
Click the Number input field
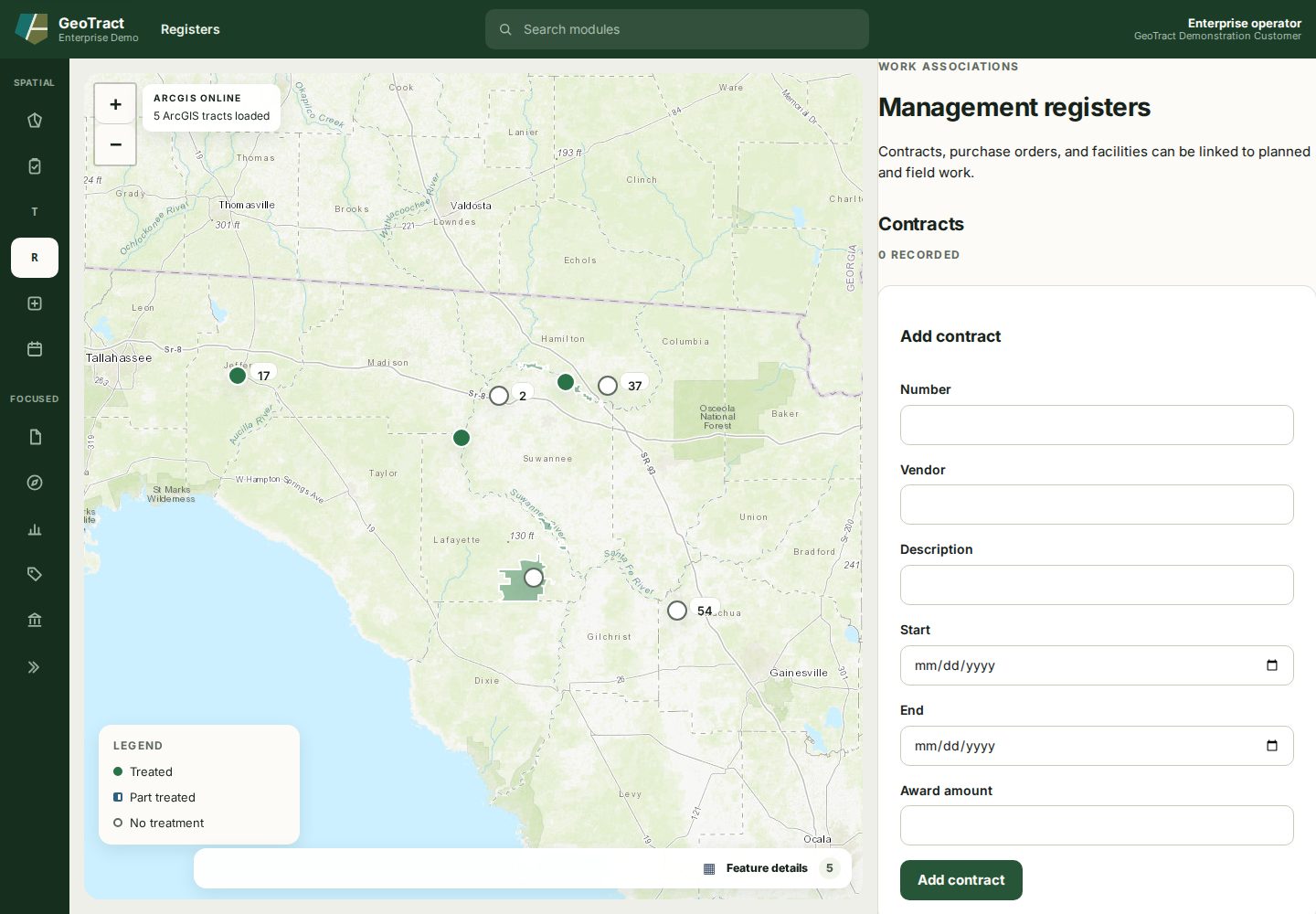pos(1097,425)
